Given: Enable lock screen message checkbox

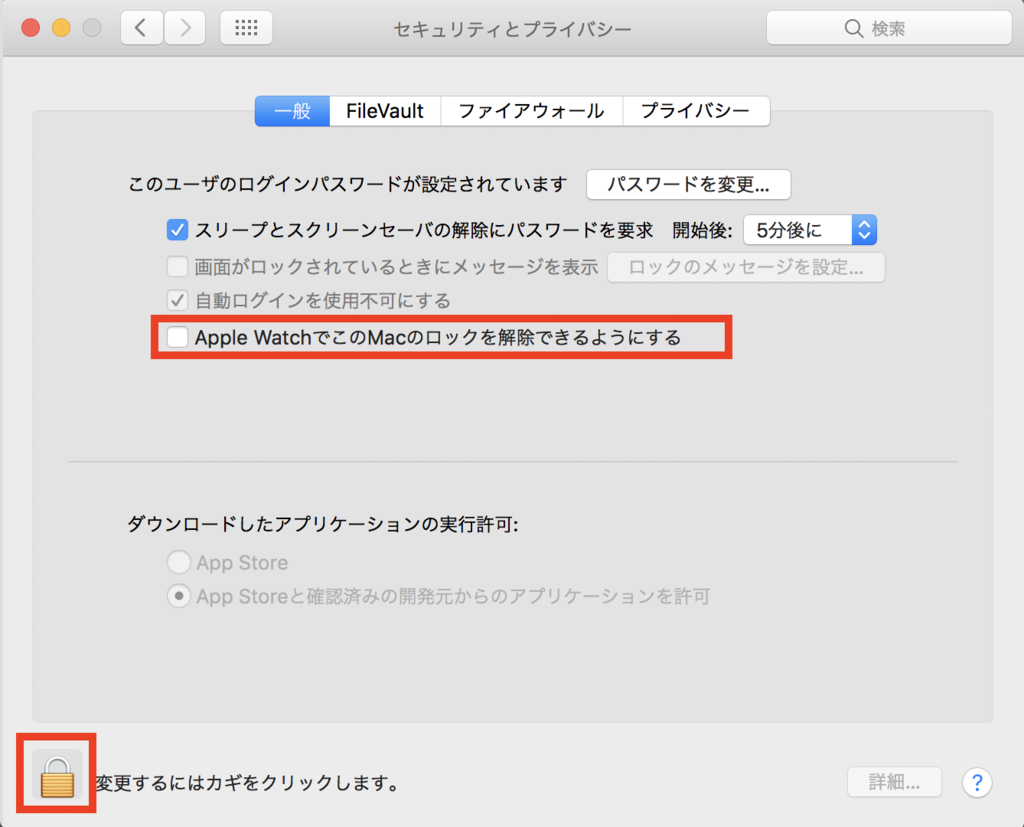Looking at the screenshot, I should [x=177, y=267].
